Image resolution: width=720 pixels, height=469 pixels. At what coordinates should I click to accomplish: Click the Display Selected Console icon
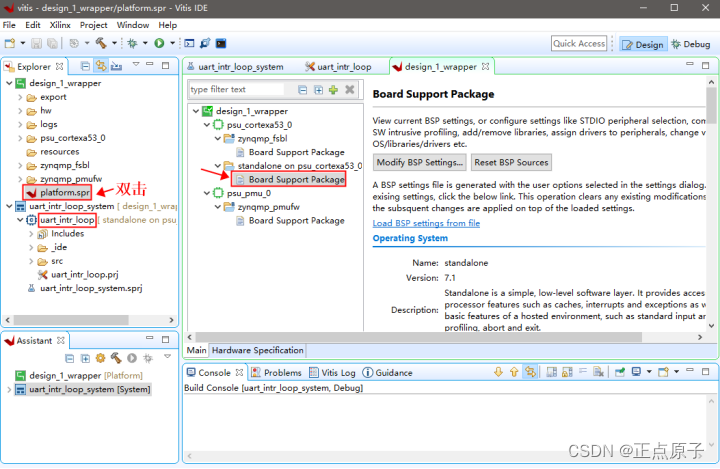(636, 372)
